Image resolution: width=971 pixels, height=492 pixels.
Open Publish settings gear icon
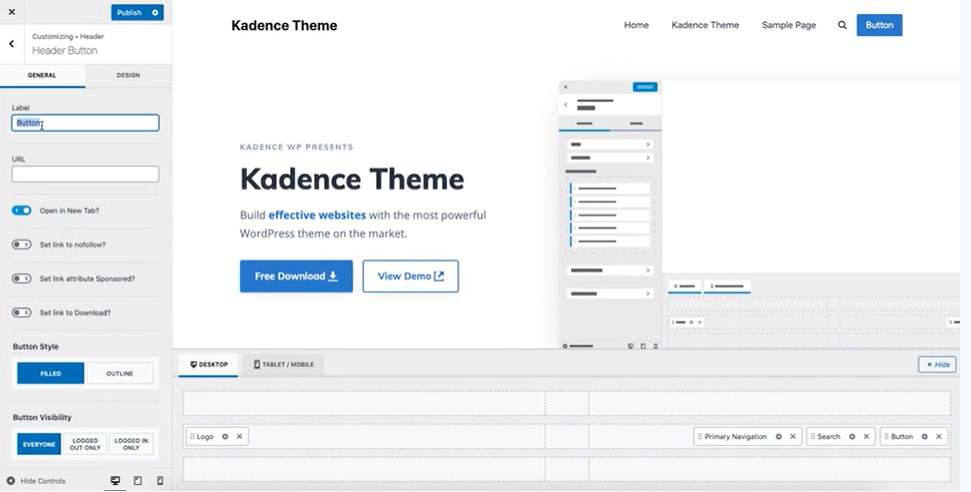click(155, 12)
